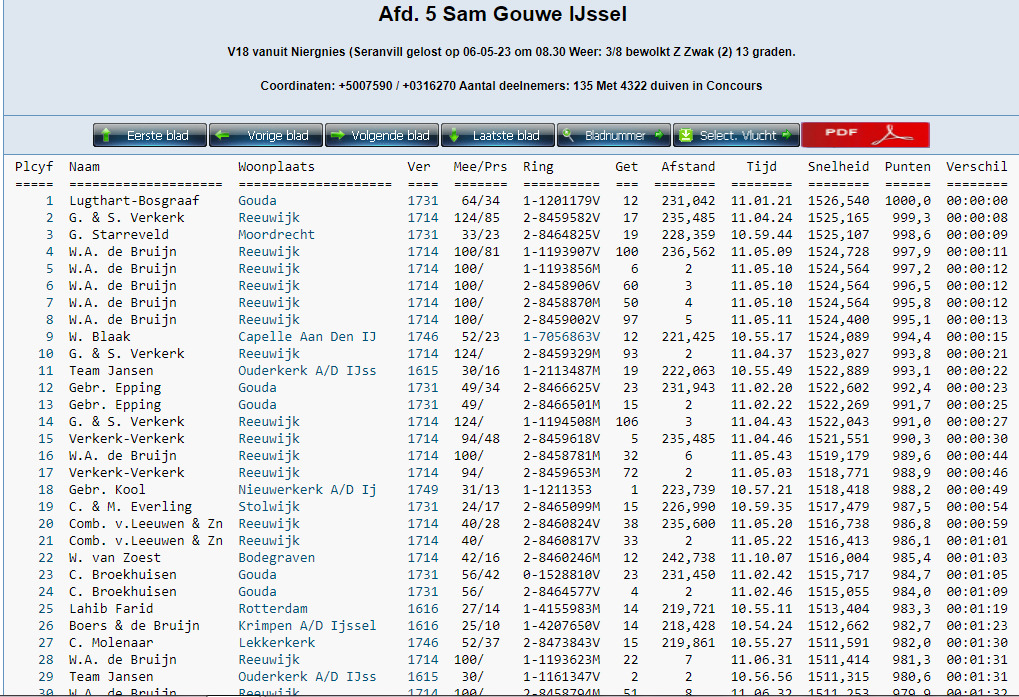
Task: Export the results with the PDF button
Action: coord(865,135)
